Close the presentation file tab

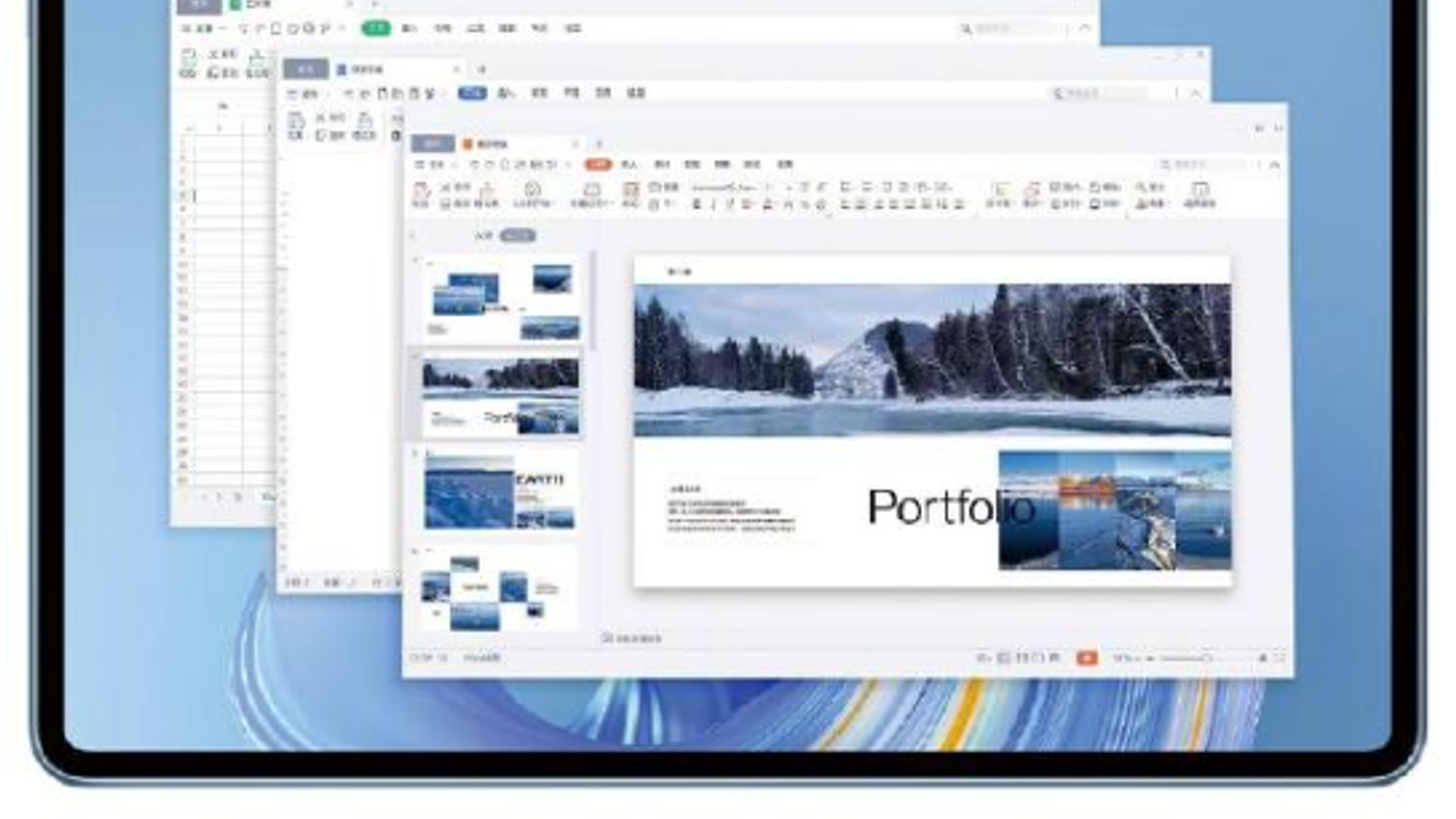[x=575, y=144]
